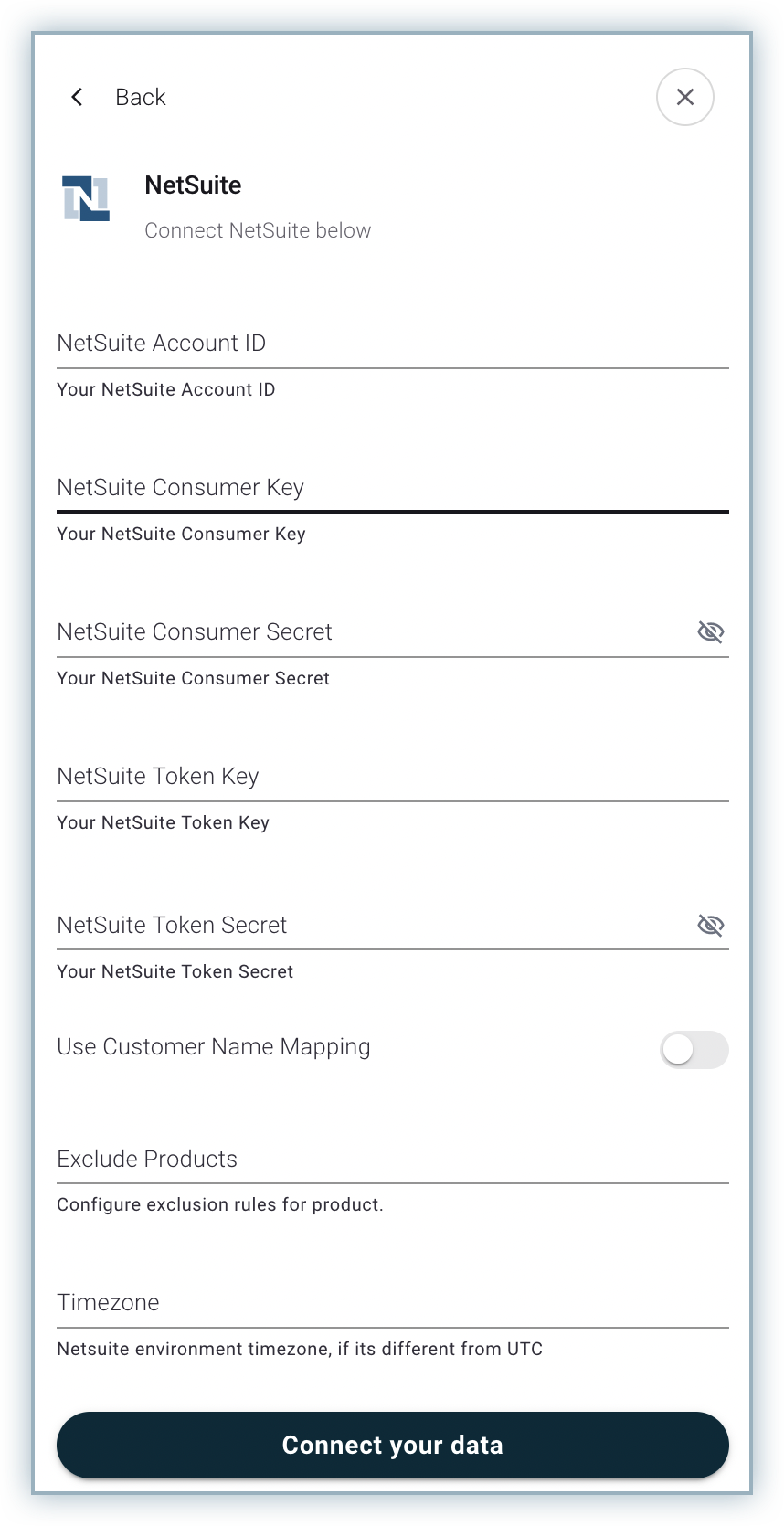Click the NetSuite heading title

pyautogui.click(x=193, y=185)
